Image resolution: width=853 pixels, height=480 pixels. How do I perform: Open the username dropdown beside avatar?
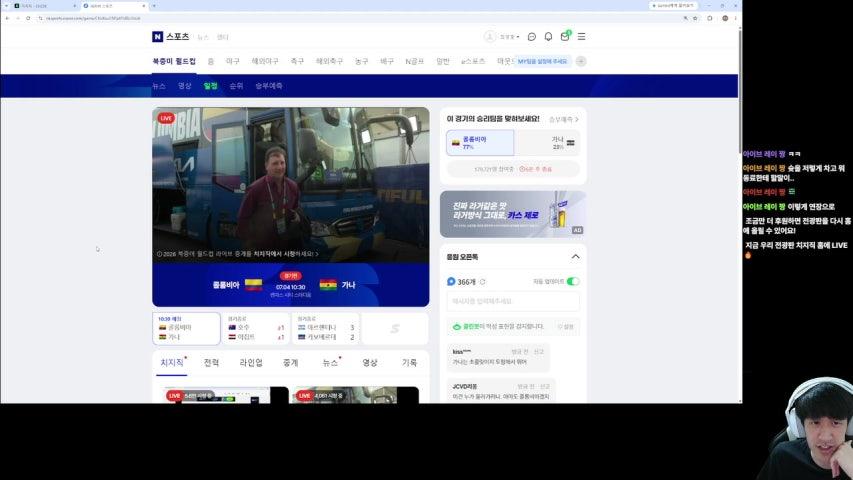click(x=510, y=37)
